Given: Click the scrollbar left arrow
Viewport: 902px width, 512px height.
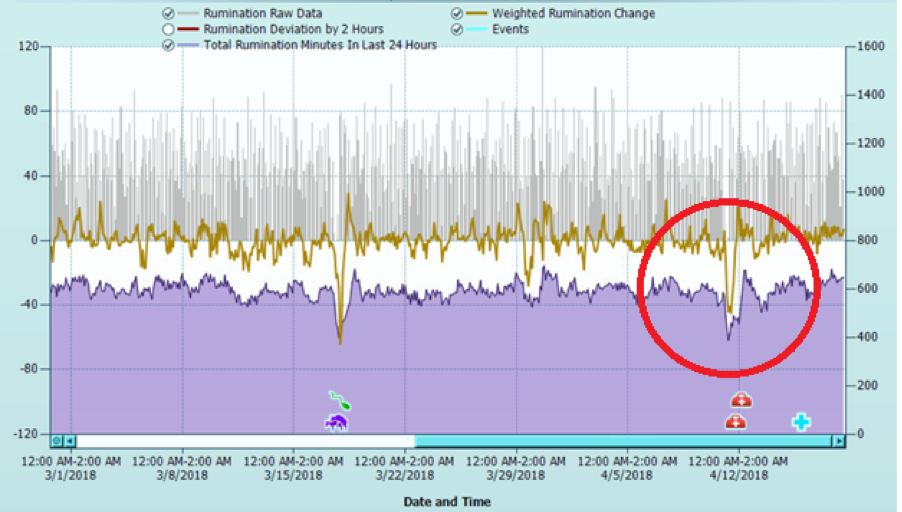Looking at the screenshot, I should pos(69,441).
